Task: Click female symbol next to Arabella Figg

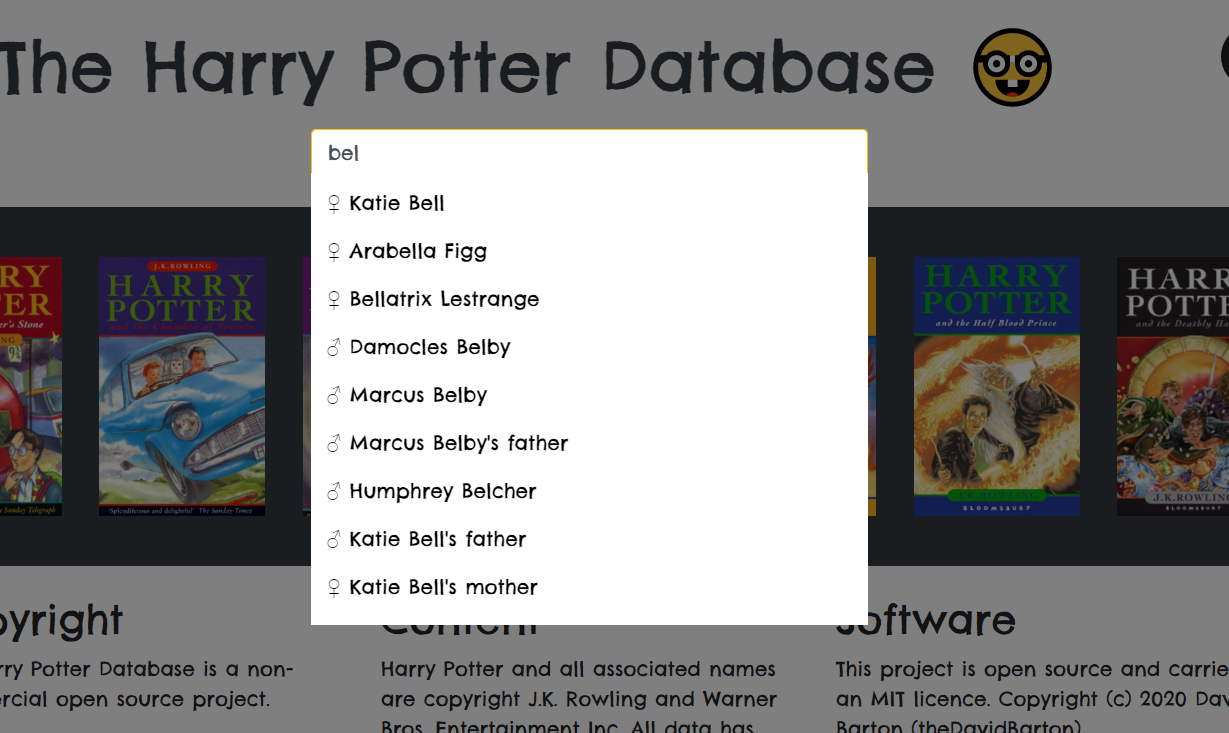Action: point(334,252)
